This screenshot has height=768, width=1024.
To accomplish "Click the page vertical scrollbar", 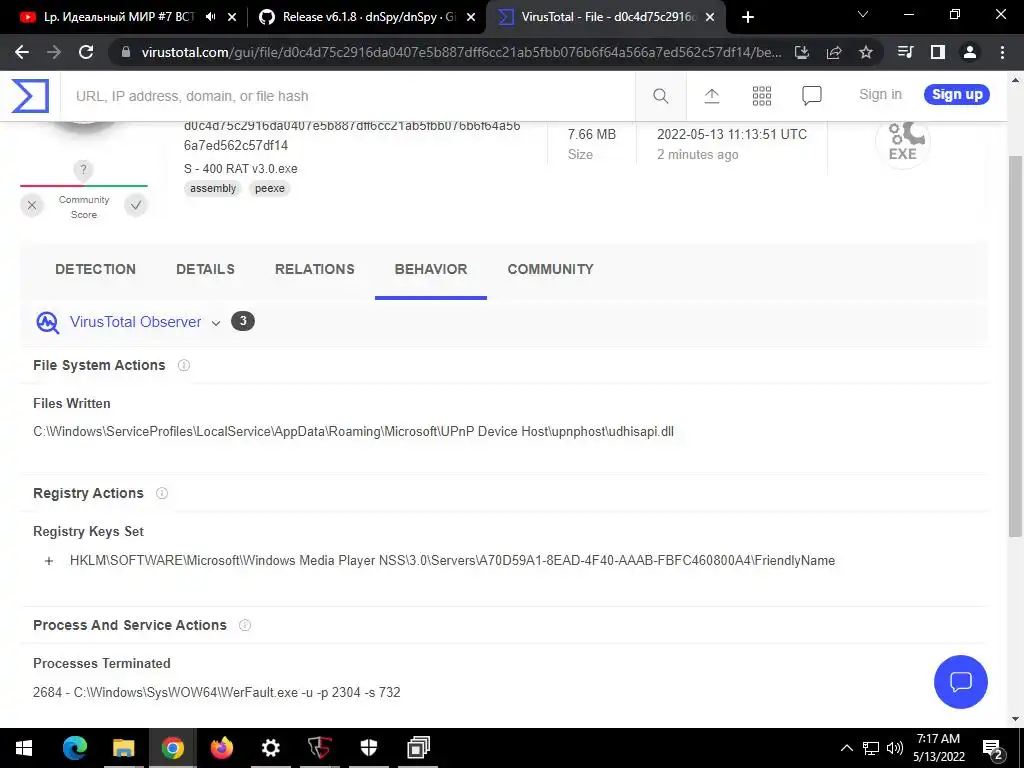I will pos(1015,346).
